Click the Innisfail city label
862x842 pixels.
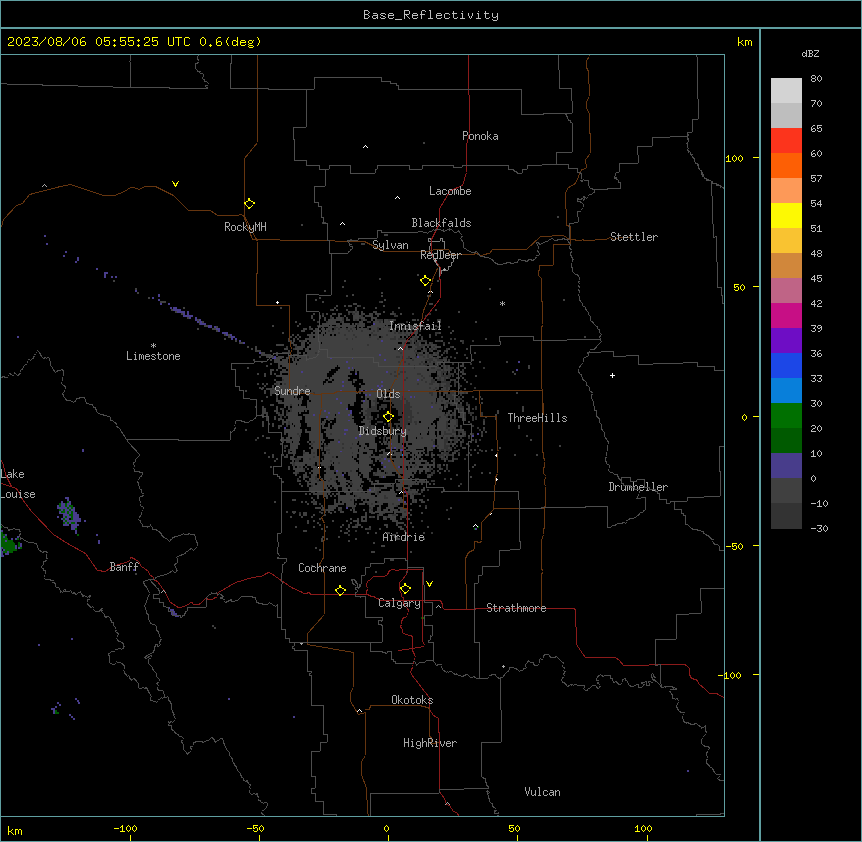point(415,326)
